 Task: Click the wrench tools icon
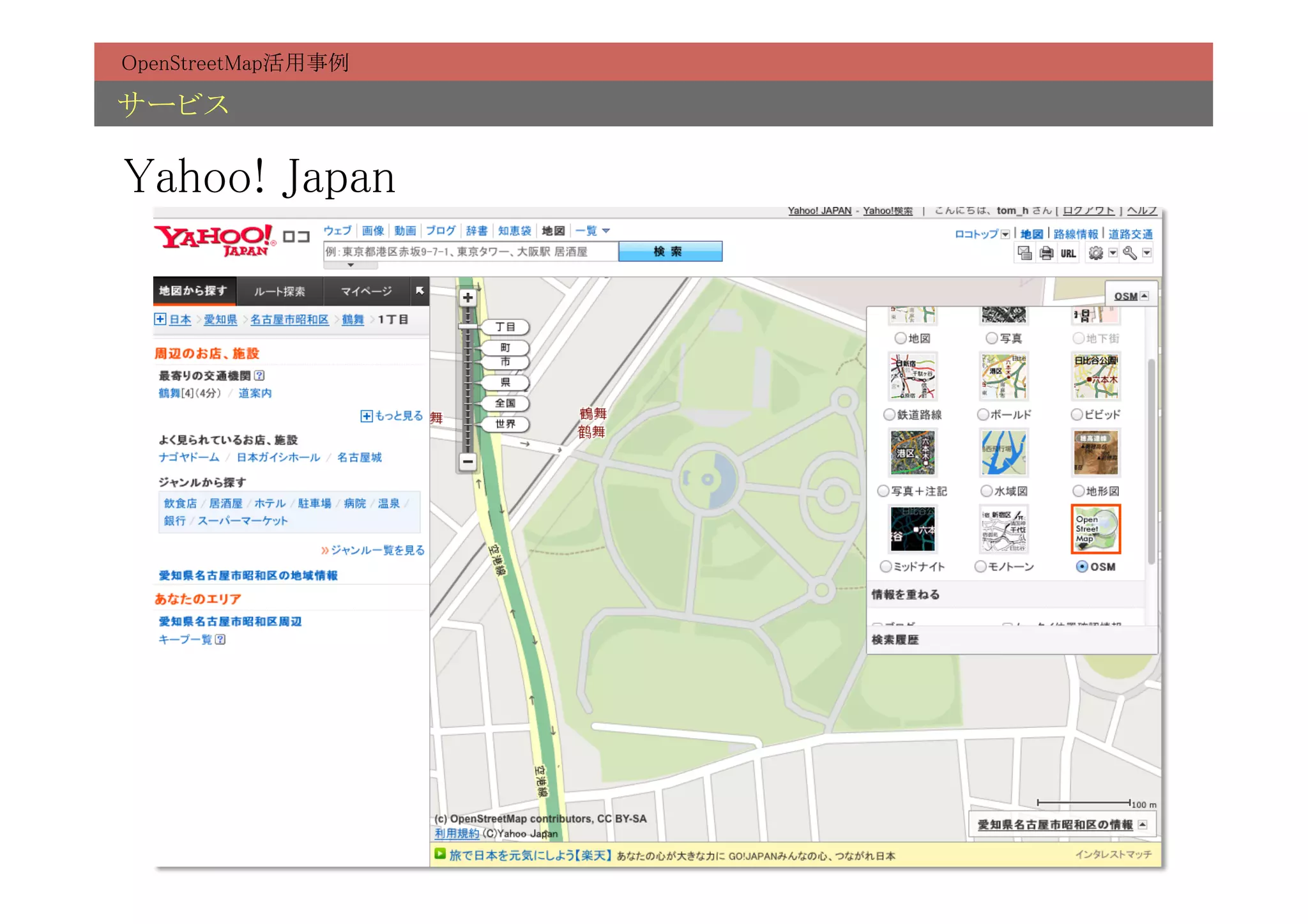1130,254
